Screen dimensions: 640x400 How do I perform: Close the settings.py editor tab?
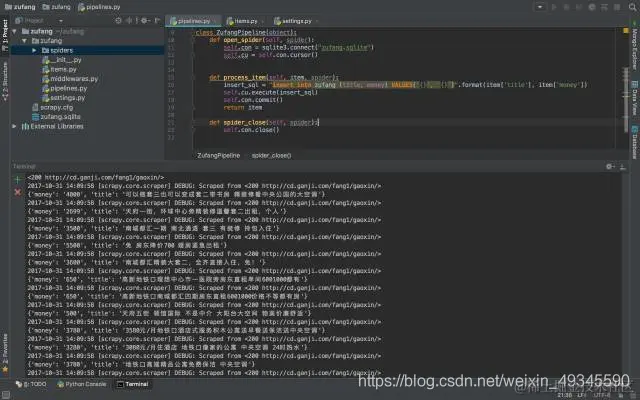[x=317, y=21]
